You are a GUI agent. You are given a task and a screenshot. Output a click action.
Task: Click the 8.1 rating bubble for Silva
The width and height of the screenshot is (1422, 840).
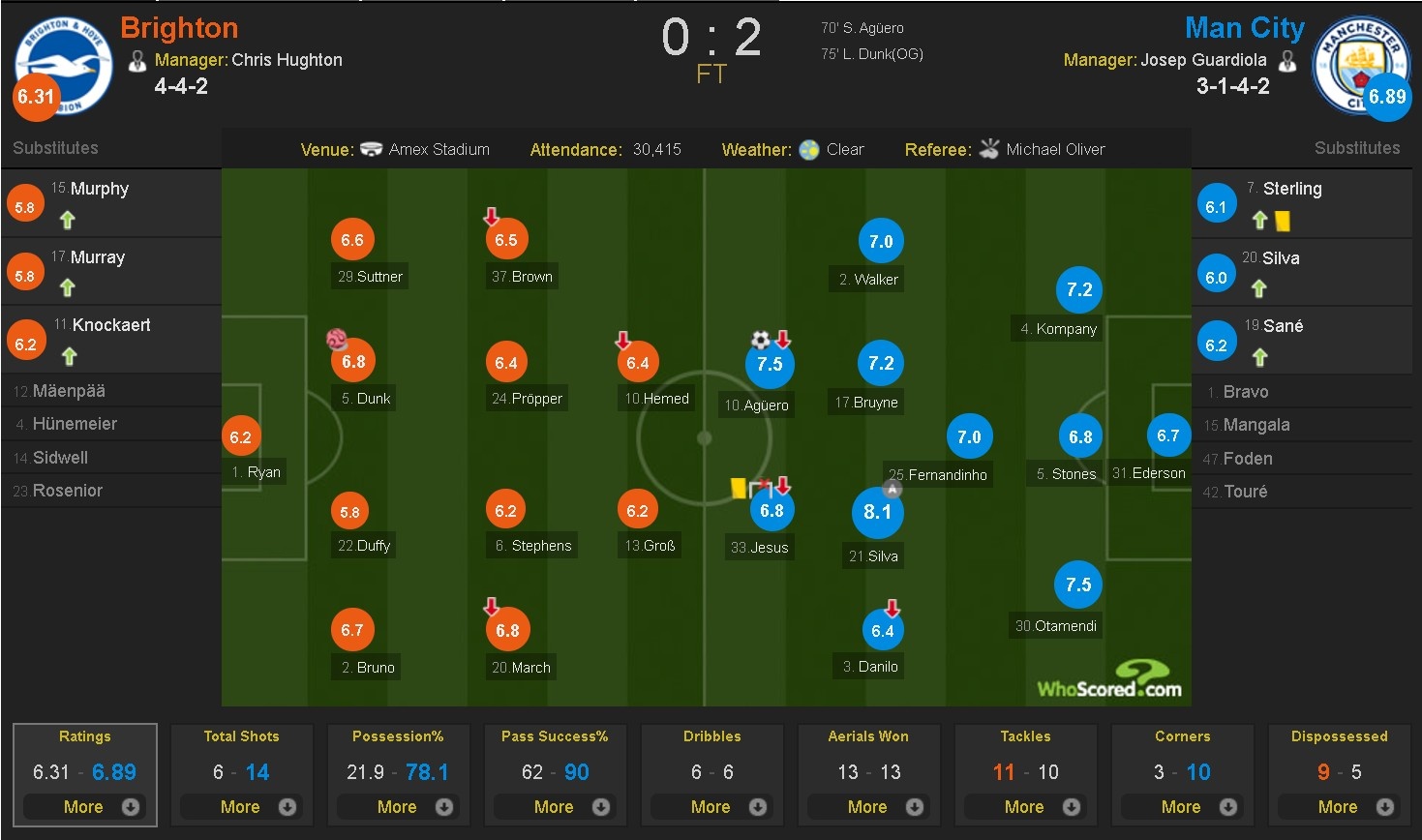tap(877, 512)
